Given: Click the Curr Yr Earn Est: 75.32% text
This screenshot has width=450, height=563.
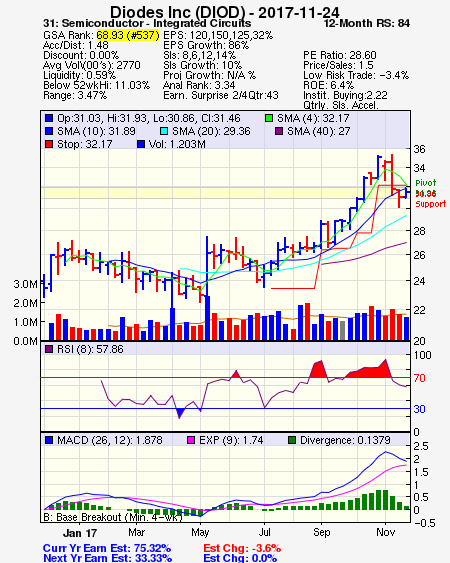Looking at the screenshot, I should [x=107, y=549].
